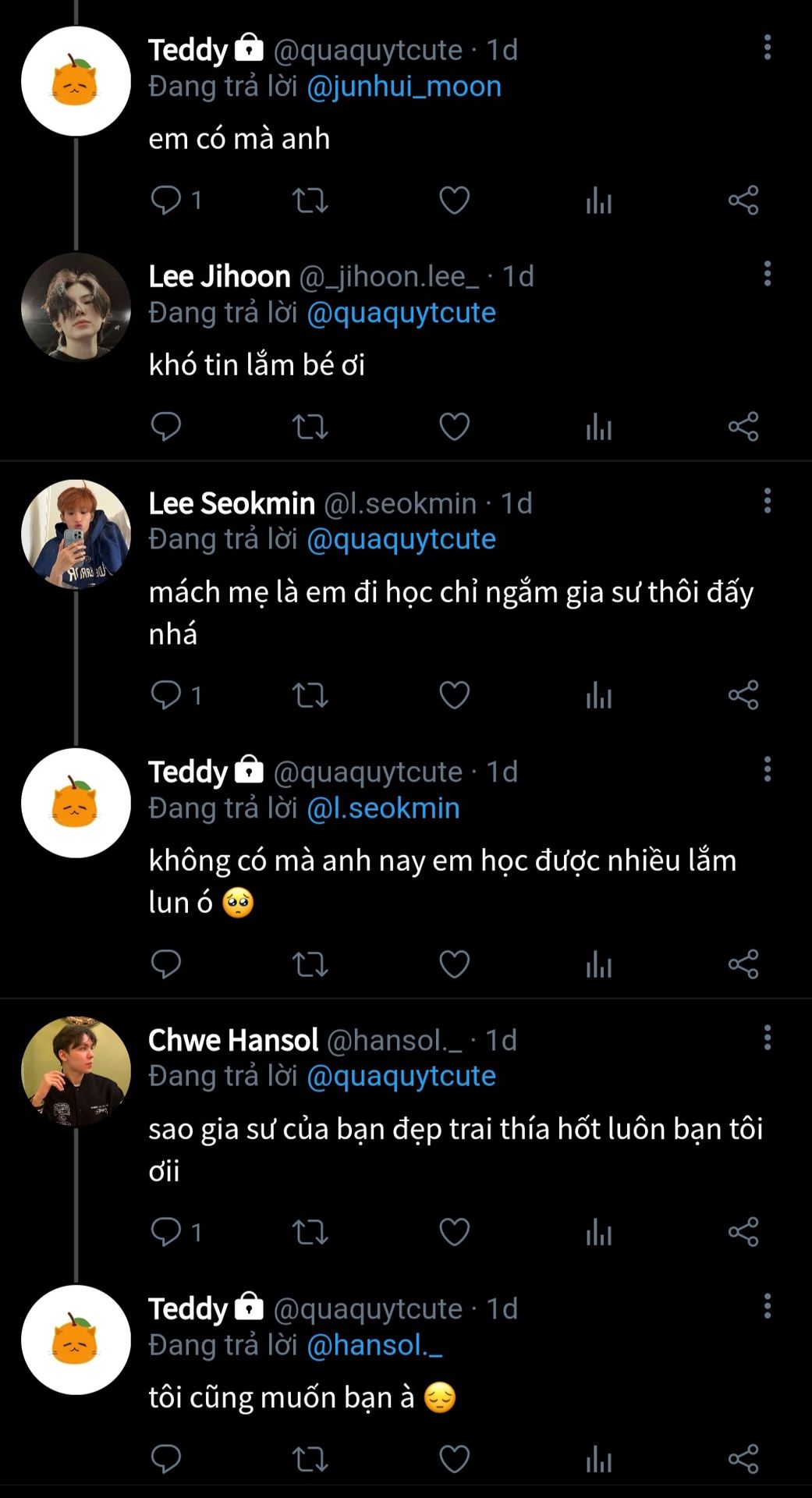
Task: Like Lee Jihoon's reply tweet
Action: (454, 427)
